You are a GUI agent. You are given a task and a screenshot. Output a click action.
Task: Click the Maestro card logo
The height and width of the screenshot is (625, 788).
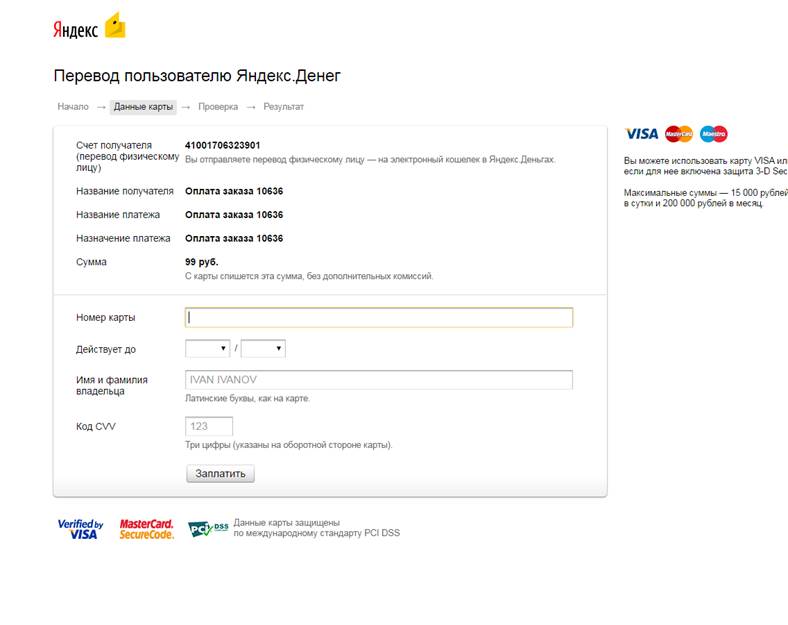pyautogui.click(x=714, y=134)
